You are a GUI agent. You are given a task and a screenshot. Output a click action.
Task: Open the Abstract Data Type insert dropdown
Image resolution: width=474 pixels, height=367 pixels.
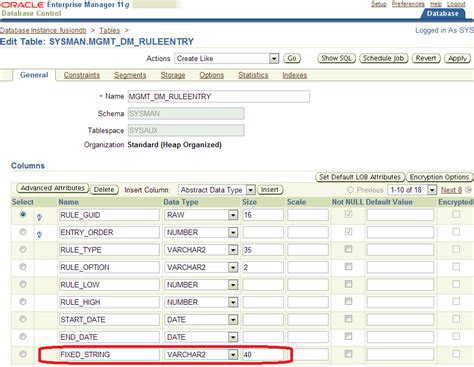[251, 190]
